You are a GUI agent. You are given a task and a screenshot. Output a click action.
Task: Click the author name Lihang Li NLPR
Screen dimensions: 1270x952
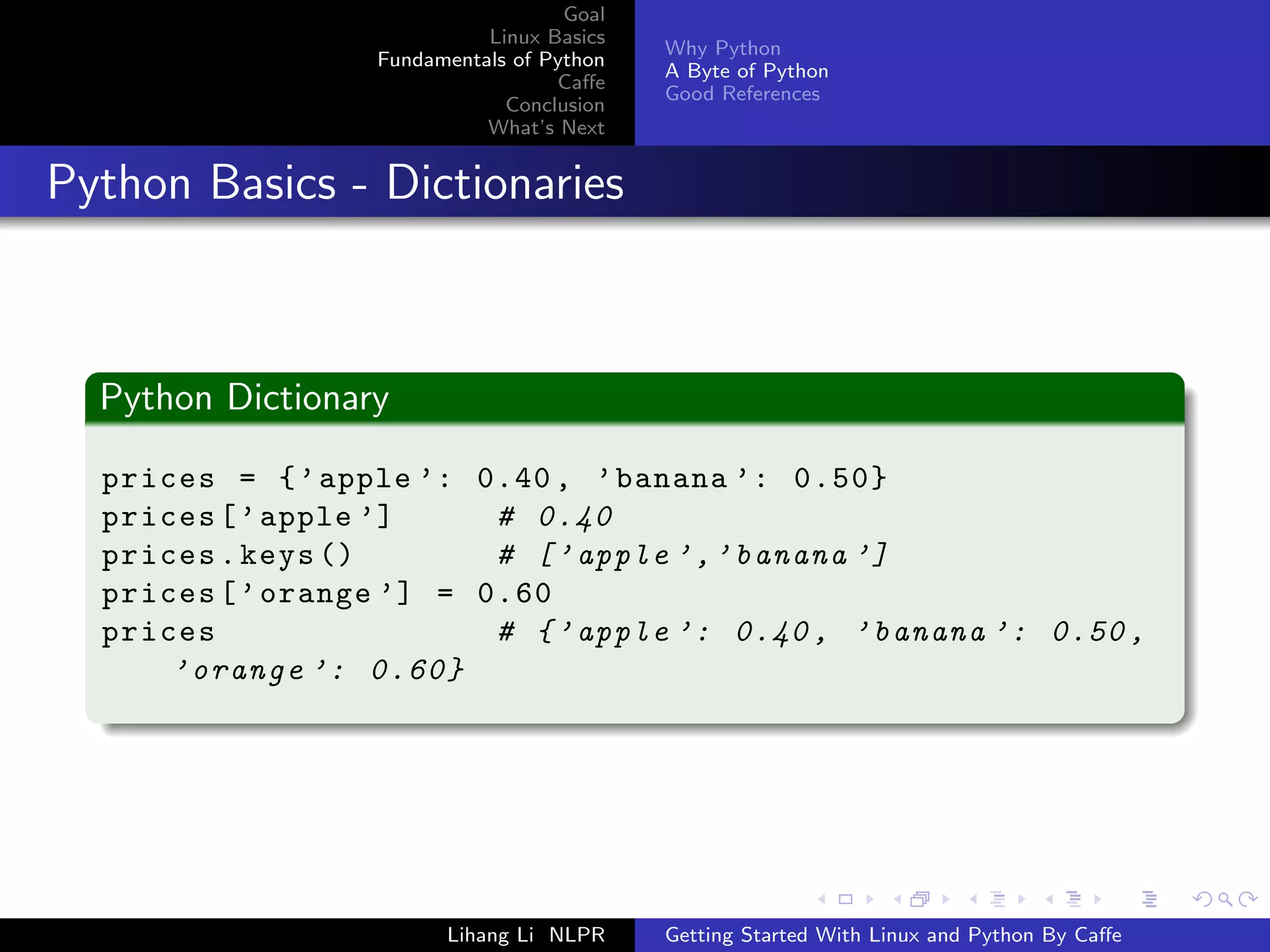point(526,935)
